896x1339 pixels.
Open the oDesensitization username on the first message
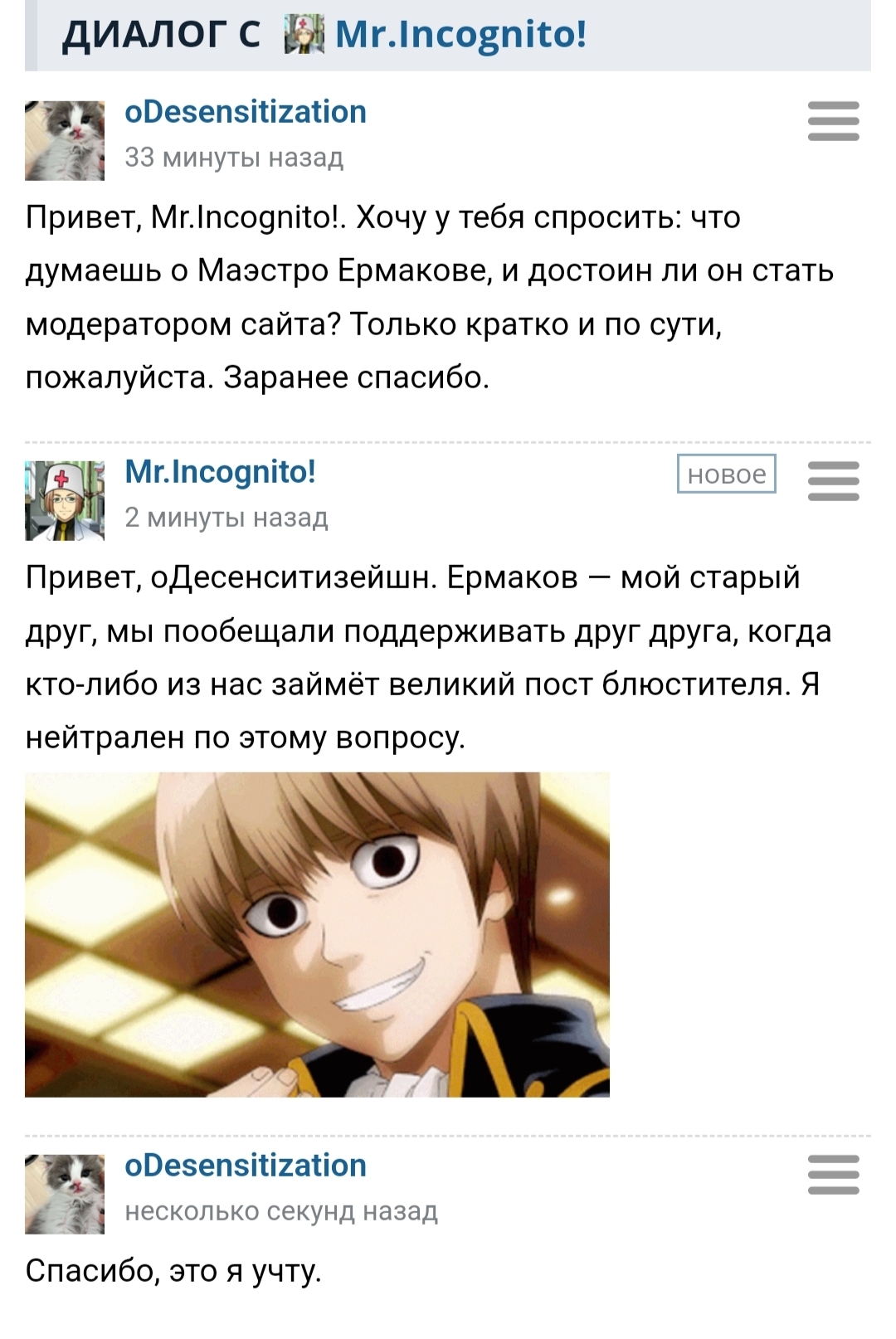coord(246,112)
